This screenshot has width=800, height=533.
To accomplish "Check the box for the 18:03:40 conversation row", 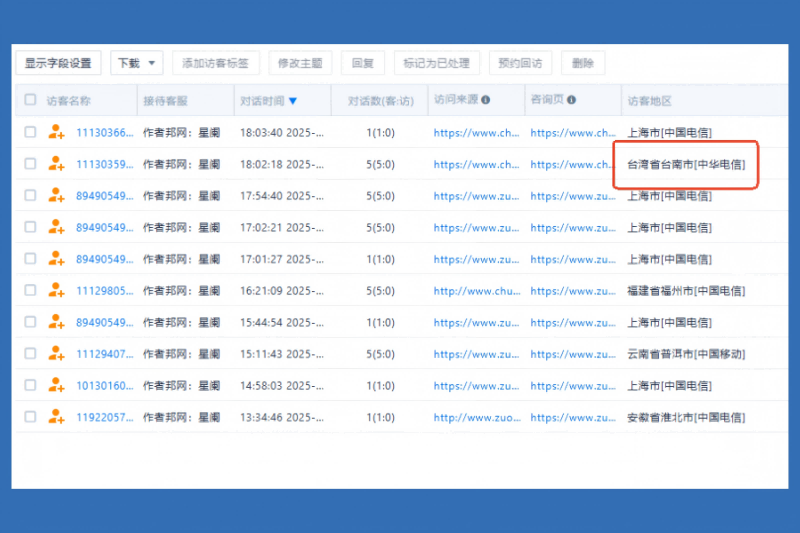I will click(x=30, y=132).
